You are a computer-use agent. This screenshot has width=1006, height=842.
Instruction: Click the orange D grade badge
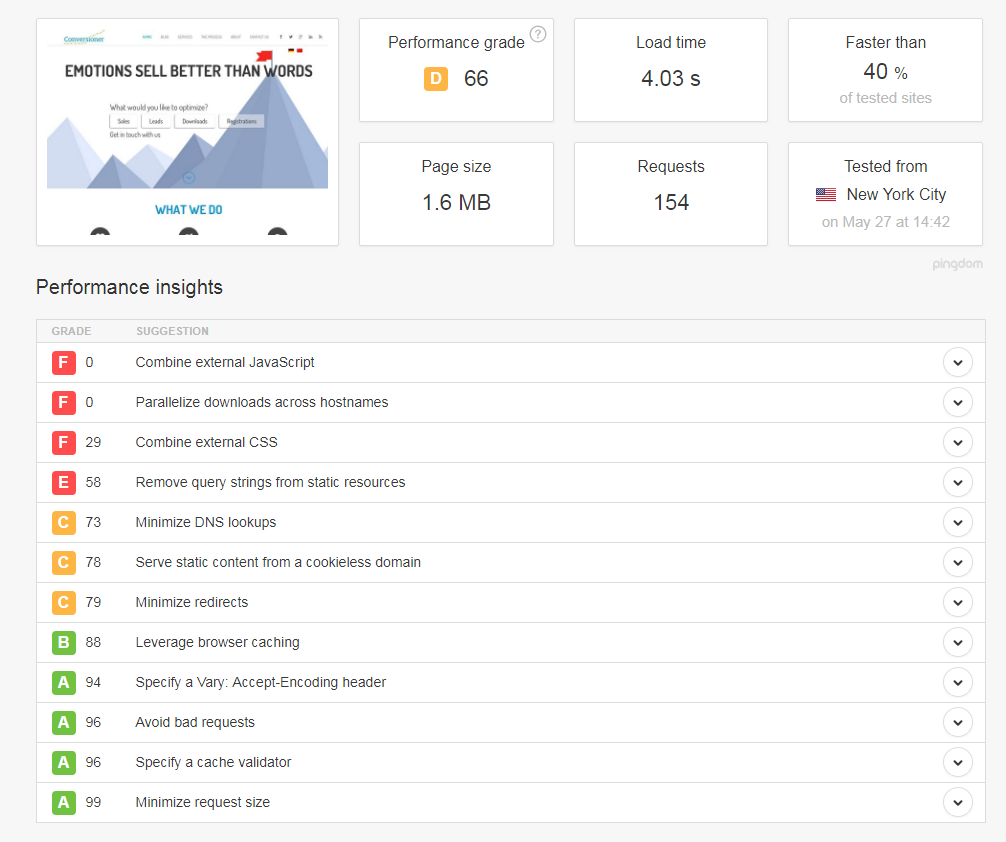coord(436,79)
